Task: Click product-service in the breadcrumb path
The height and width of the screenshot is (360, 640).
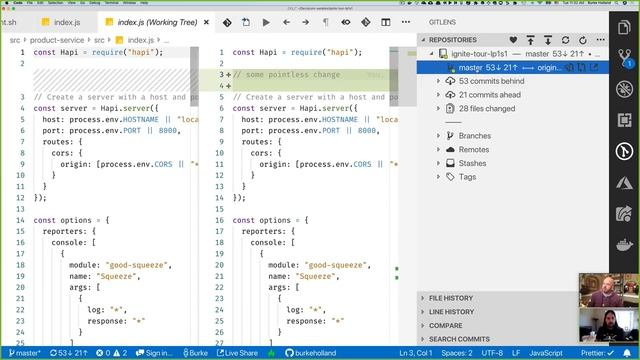Action: tap(57, 40)
